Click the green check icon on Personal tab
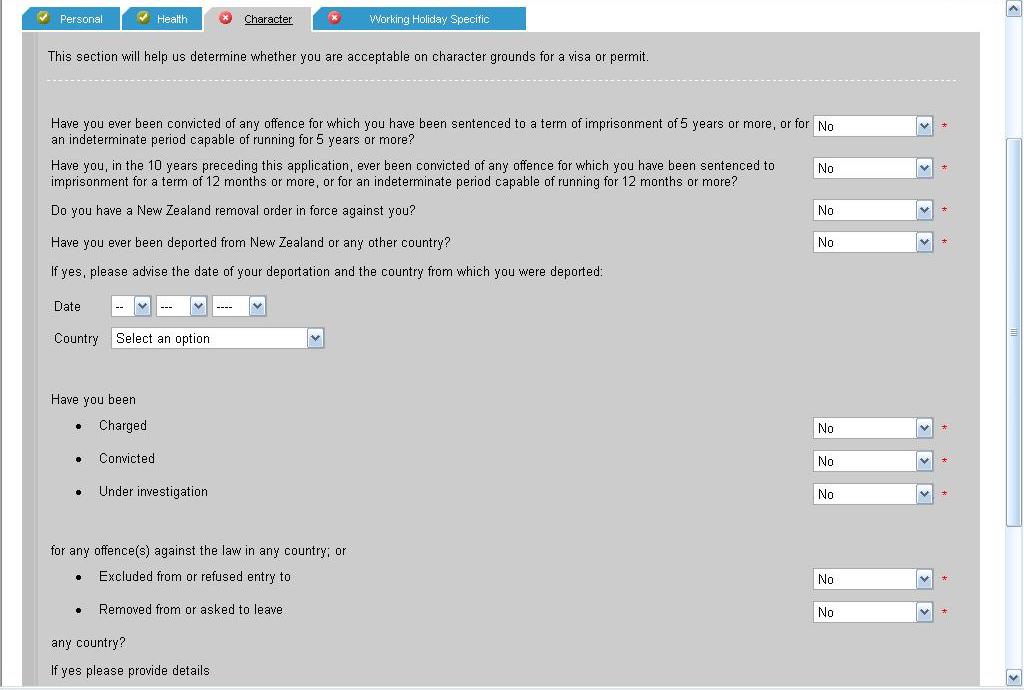Viewport: 1024px width, 690px height. pyautogui.click(x=43, y=18)
